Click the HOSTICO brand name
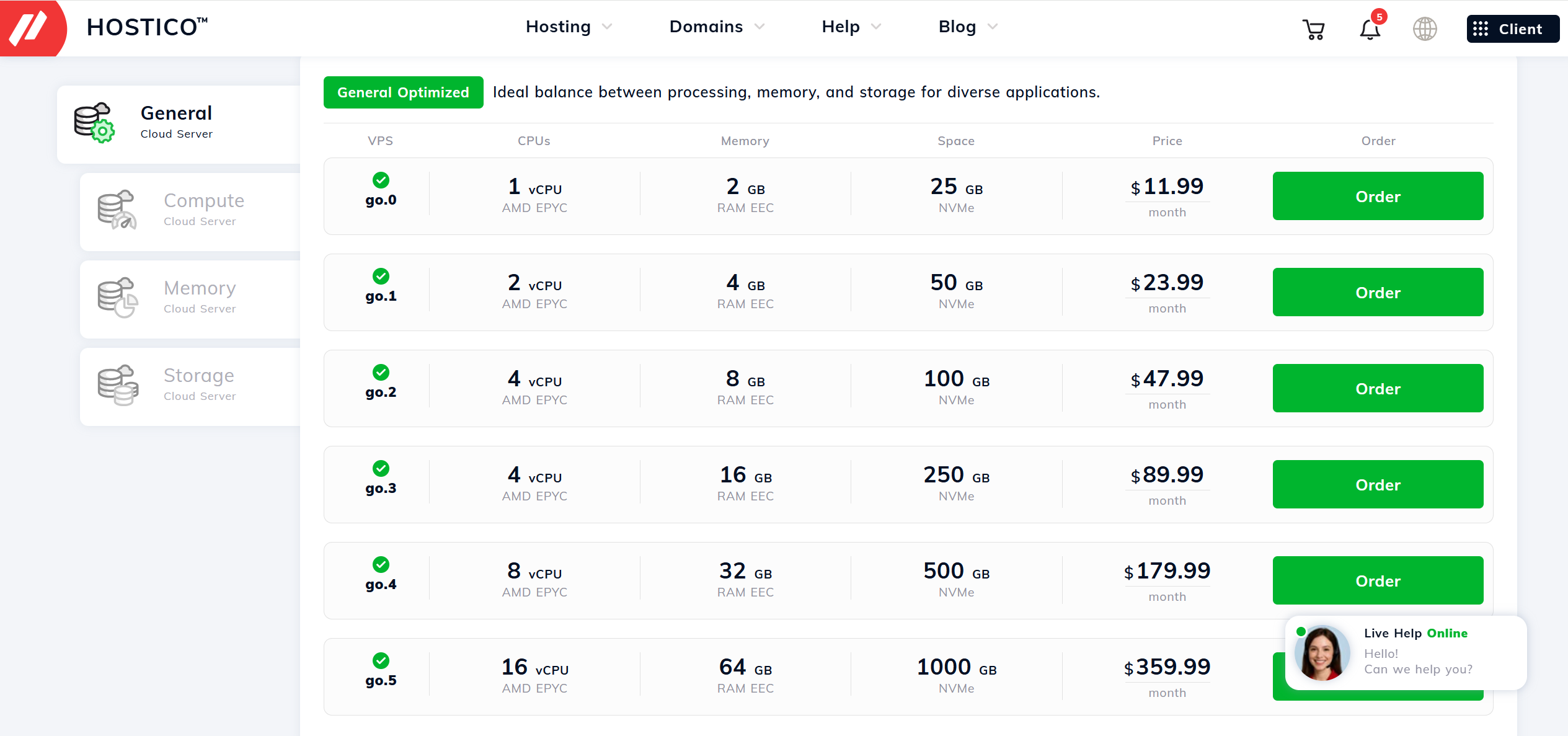The image size is (1568, 736). coord(147,27)
